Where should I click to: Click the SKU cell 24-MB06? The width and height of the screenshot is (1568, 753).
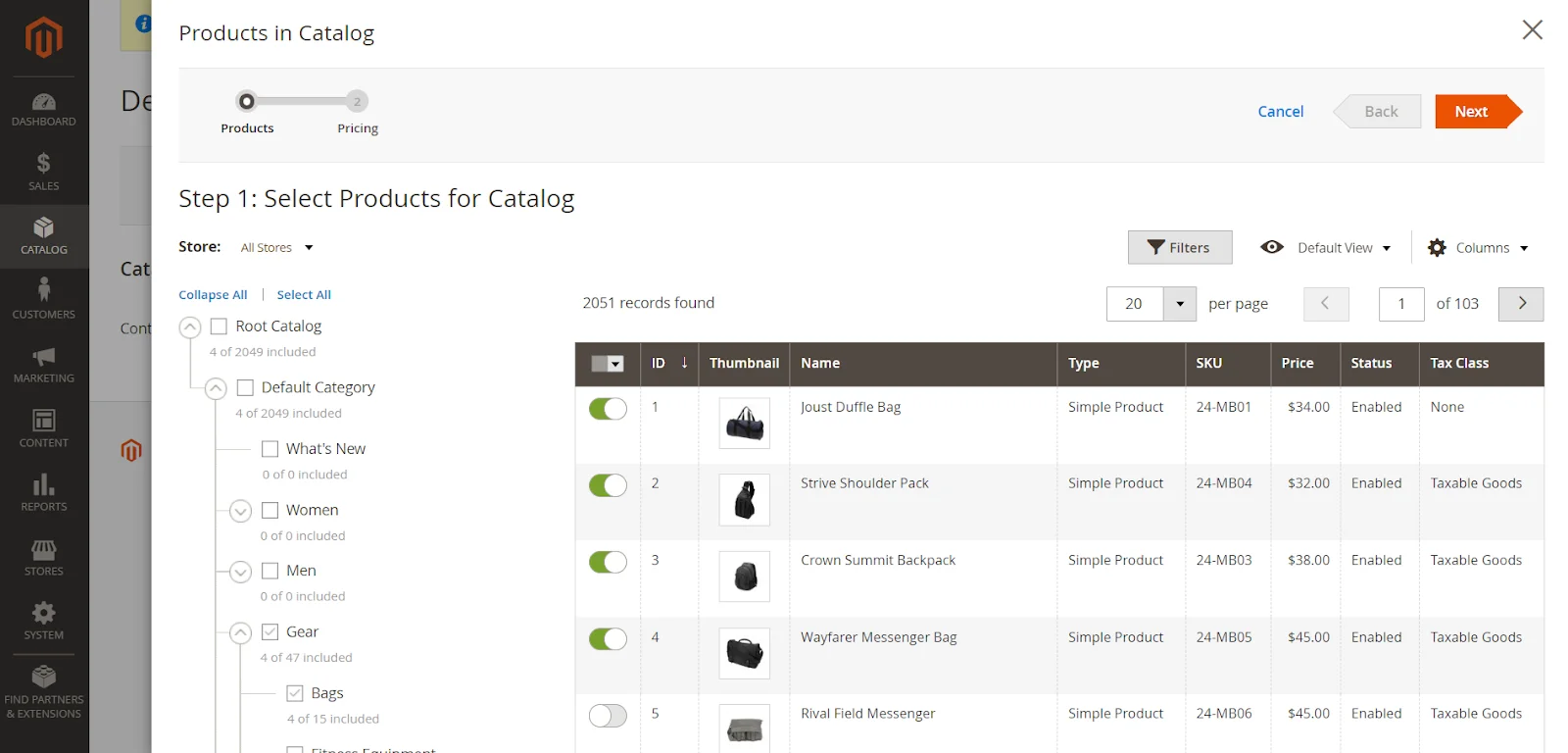click(x=1224, y=714)
